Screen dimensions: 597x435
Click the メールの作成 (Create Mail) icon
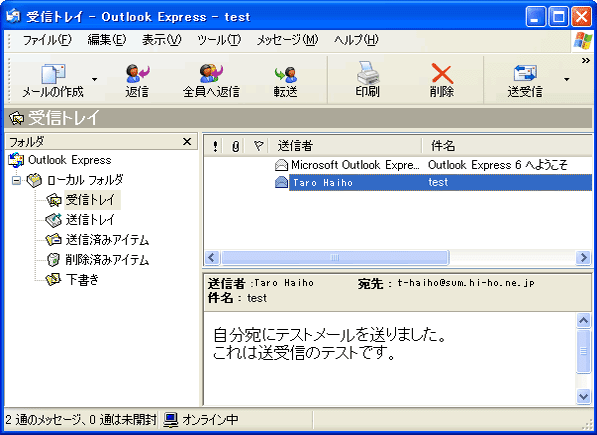click(53, 73)
